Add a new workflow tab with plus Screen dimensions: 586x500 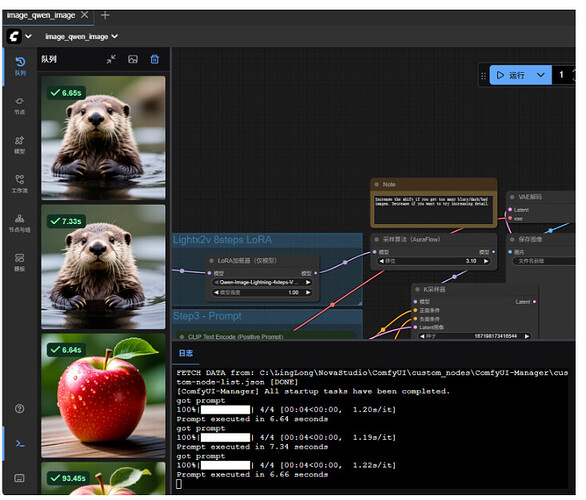(x=105, y=15)
